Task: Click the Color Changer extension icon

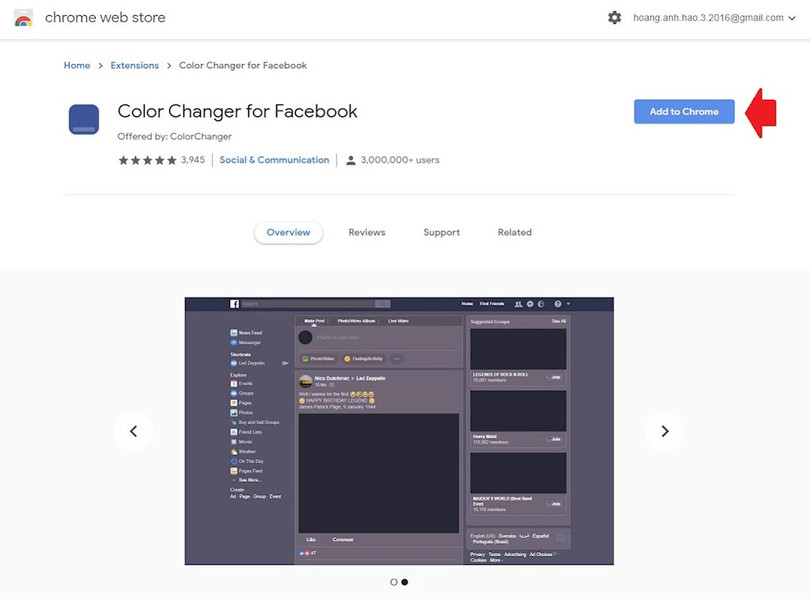Action: point(84,119)
